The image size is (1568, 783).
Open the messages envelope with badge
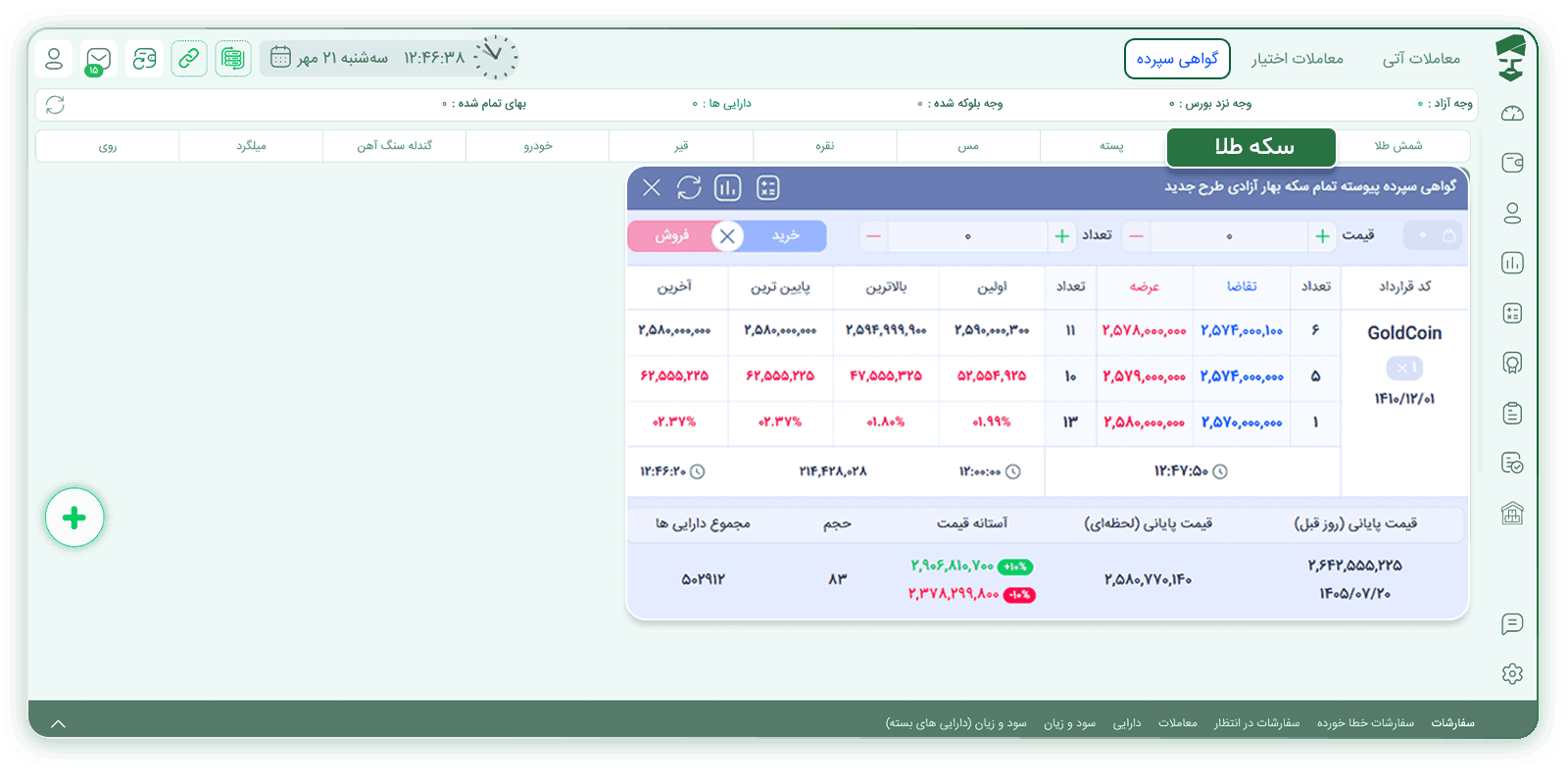99,59
